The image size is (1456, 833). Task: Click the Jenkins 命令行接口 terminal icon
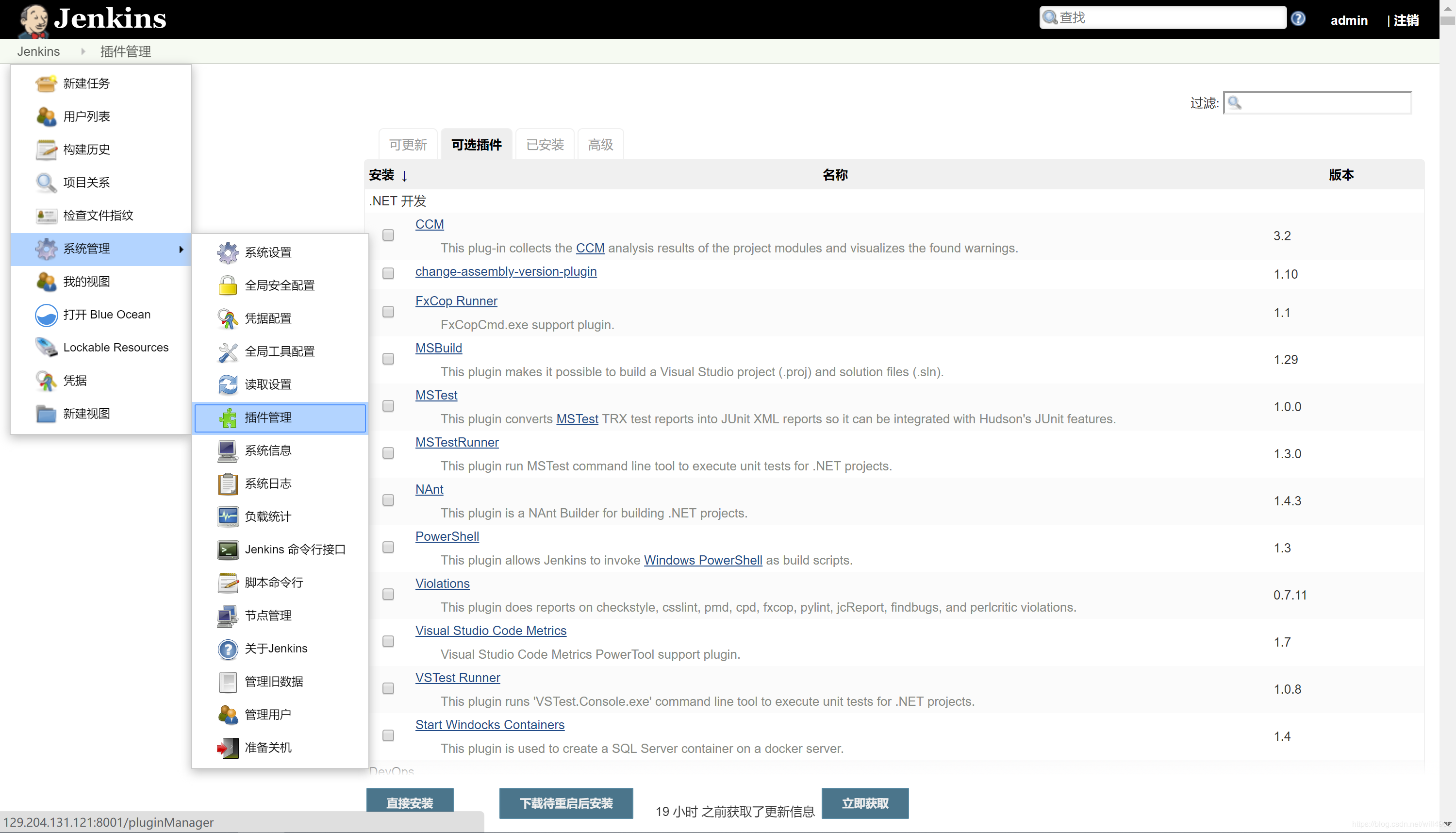click(228, 550)
